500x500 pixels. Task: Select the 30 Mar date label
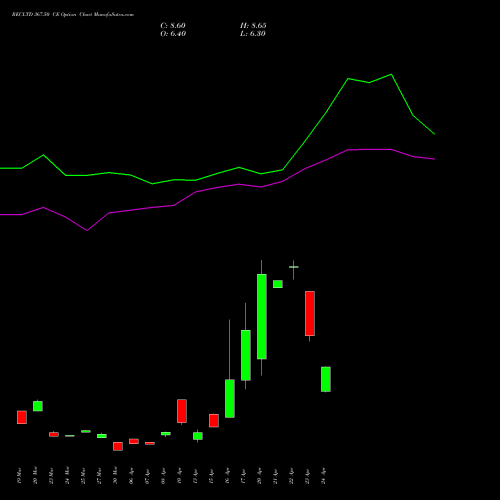115,476
